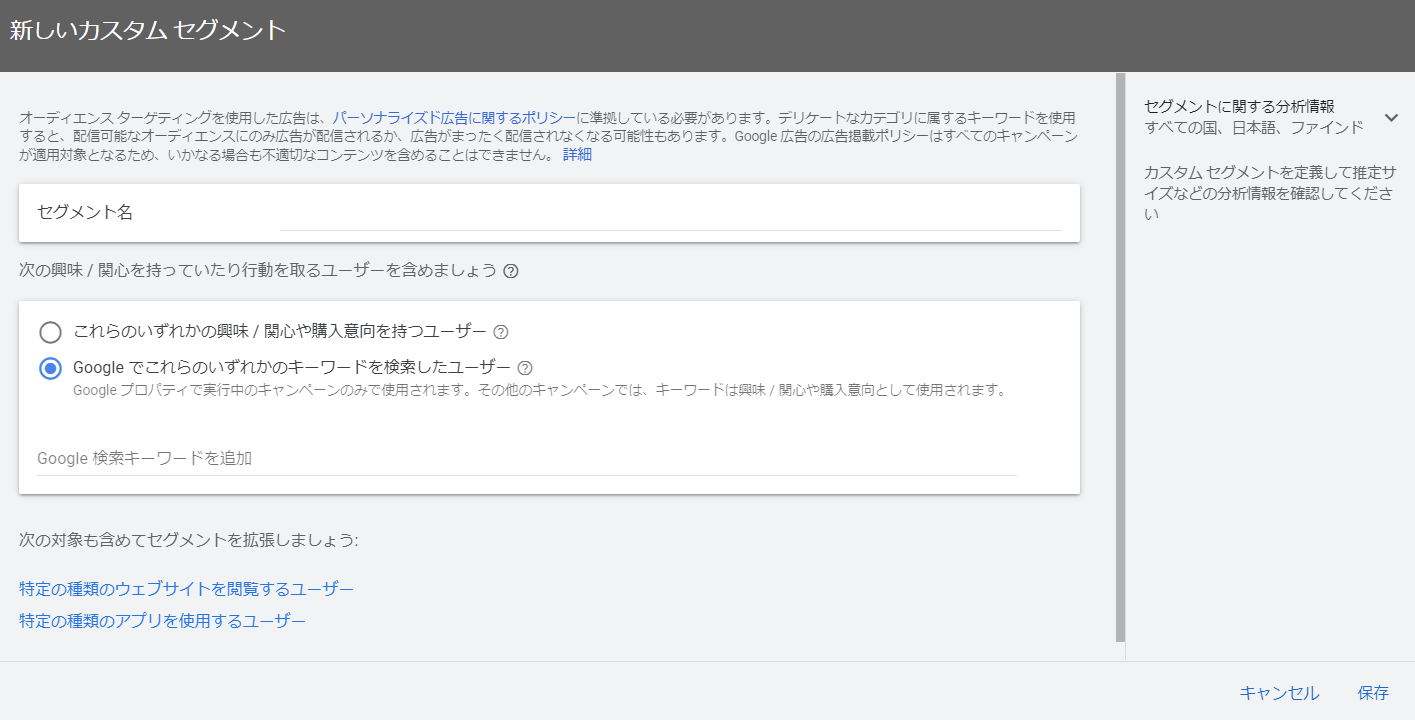This screenshot has height=720, width=1415.
Task: Click 特定の種類のウェブサイトを閲覧するユーザー link
Action: [186, 589]
